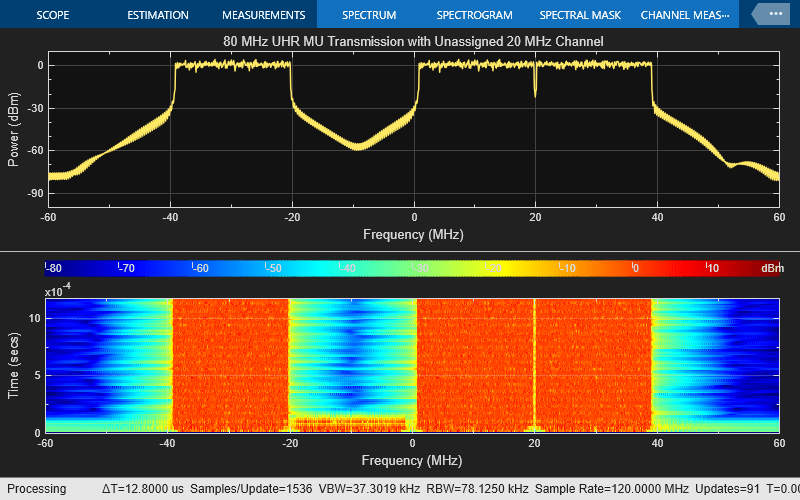Select the MEASUREMENTS tab
Image resolution: width=800 pixels, height=500 pixels.
[263, 15]
